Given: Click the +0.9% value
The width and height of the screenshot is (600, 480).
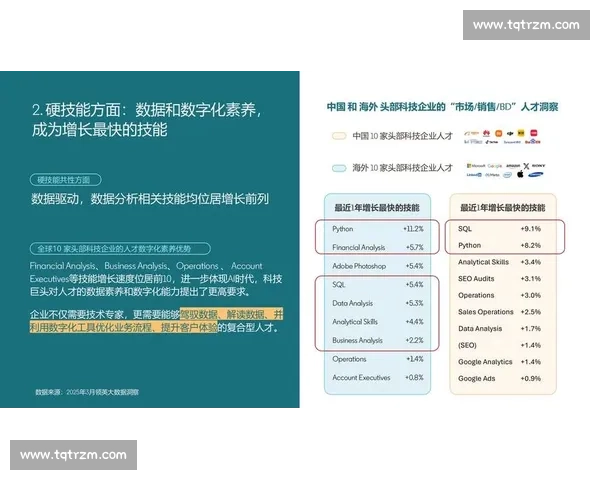Looking at the screenshot, I should (531, 379).
